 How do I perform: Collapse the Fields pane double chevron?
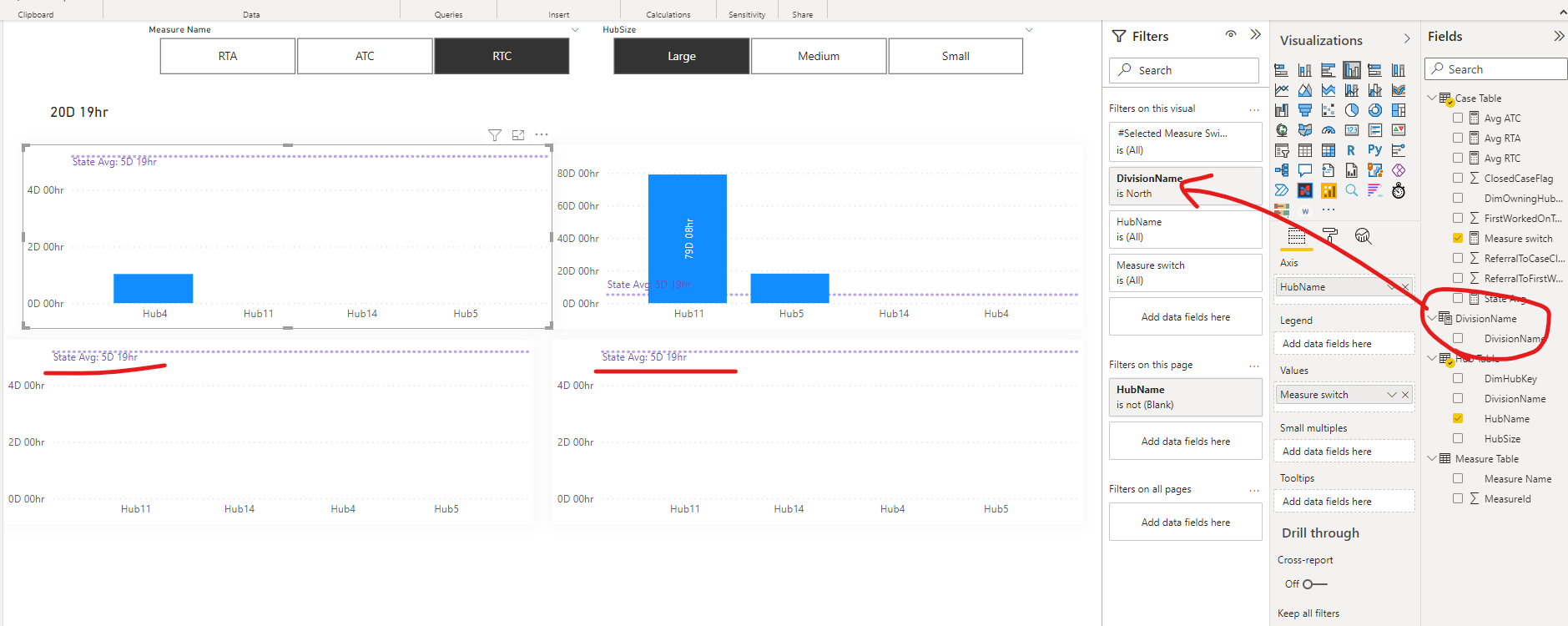pos(1559,36)
